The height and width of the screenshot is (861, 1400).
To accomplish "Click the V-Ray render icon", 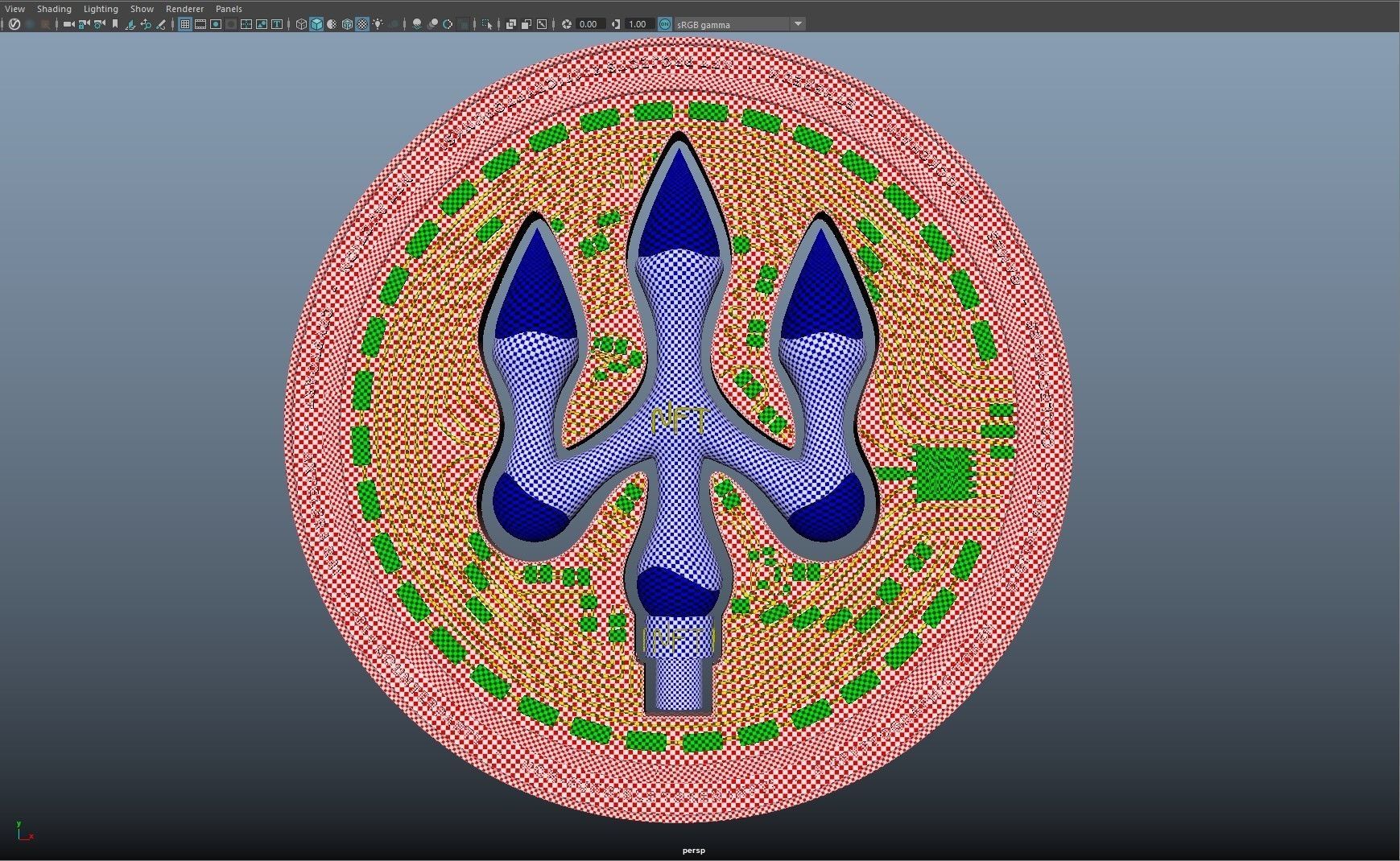I will [x=14, y=24].
